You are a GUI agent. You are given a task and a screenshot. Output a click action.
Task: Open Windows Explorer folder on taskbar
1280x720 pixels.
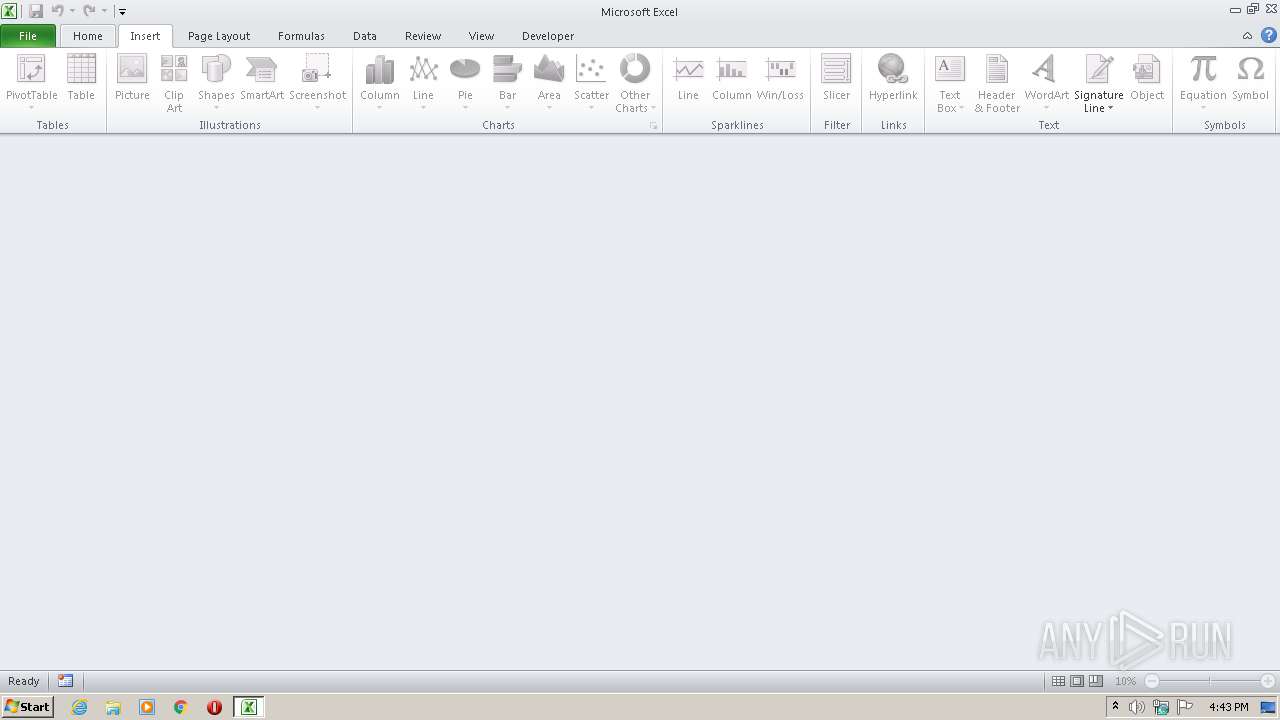pyautogui.click(x=113, y=707)
